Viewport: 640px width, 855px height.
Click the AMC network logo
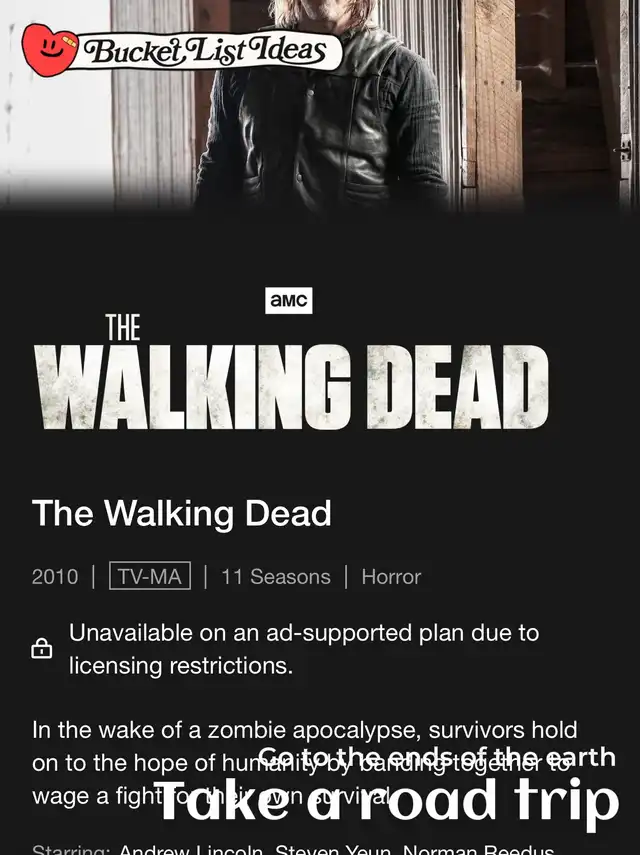click(x=288, y=300)
